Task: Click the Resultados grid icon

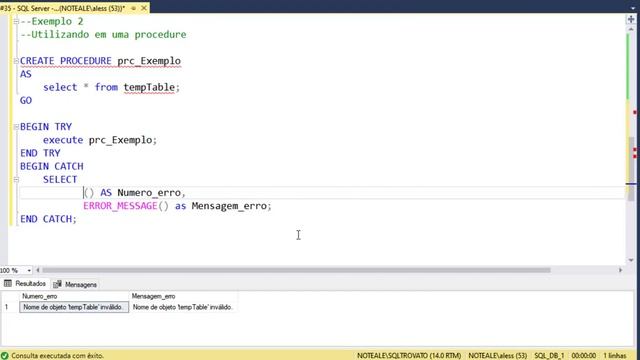Action: click(x=8, y=284)
